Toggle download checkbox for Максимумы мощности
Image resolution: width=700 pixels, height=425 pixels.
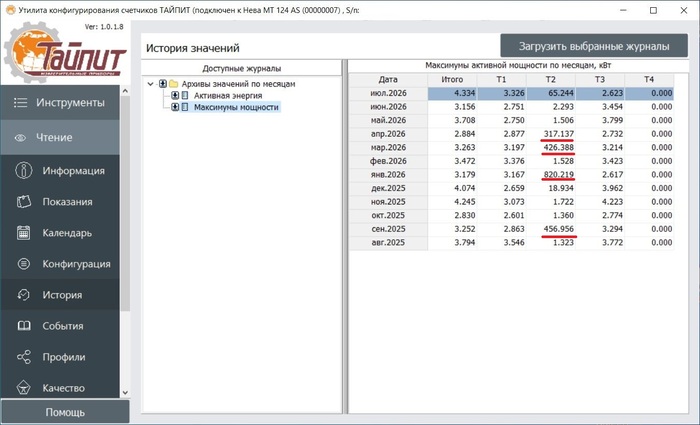[175, 107]
